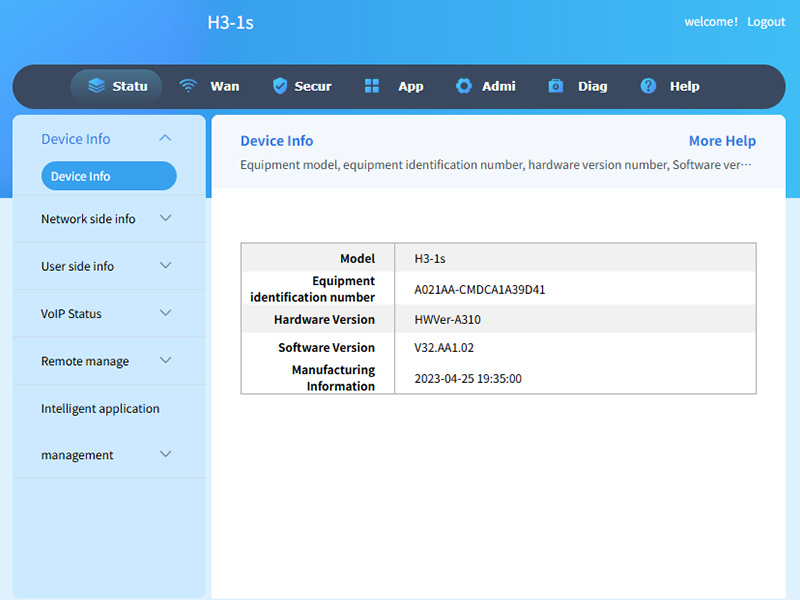Switch to the Diag tab
This screenshot has height=600, width=800.
tap(592, 86)
